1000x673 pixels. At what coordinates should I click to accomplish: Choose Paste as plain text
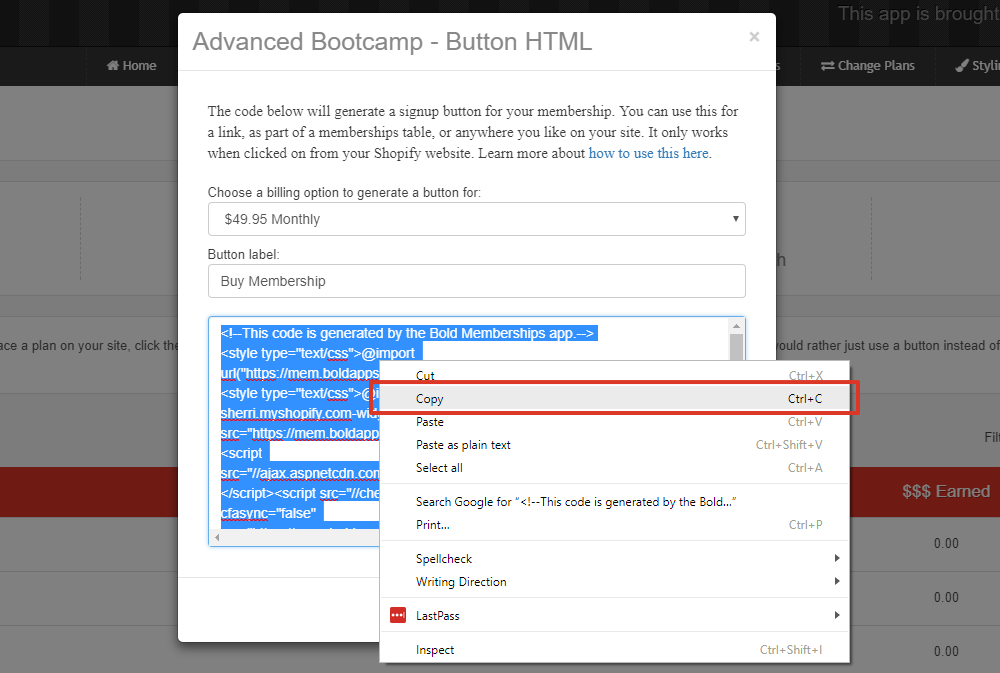[615, 445]
